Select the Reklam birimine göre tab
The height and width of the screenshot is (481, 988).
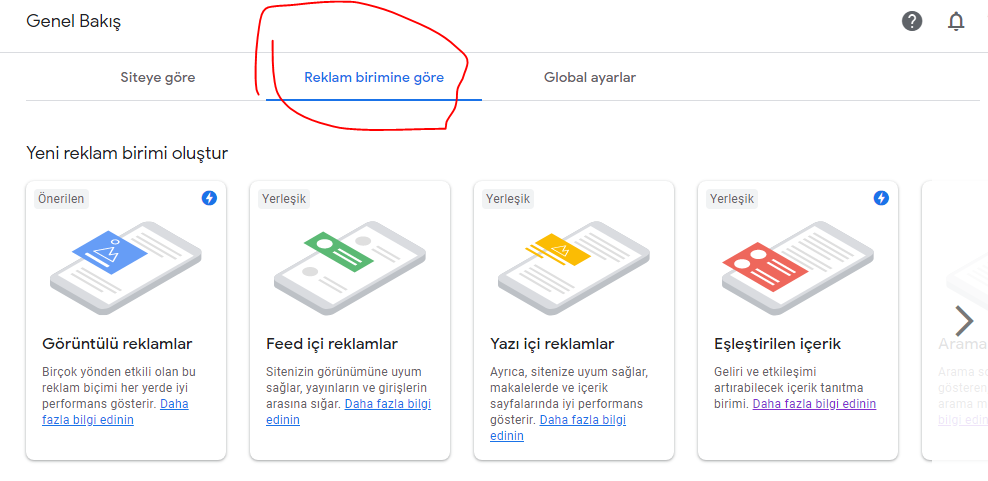click(x=374, y=78)
